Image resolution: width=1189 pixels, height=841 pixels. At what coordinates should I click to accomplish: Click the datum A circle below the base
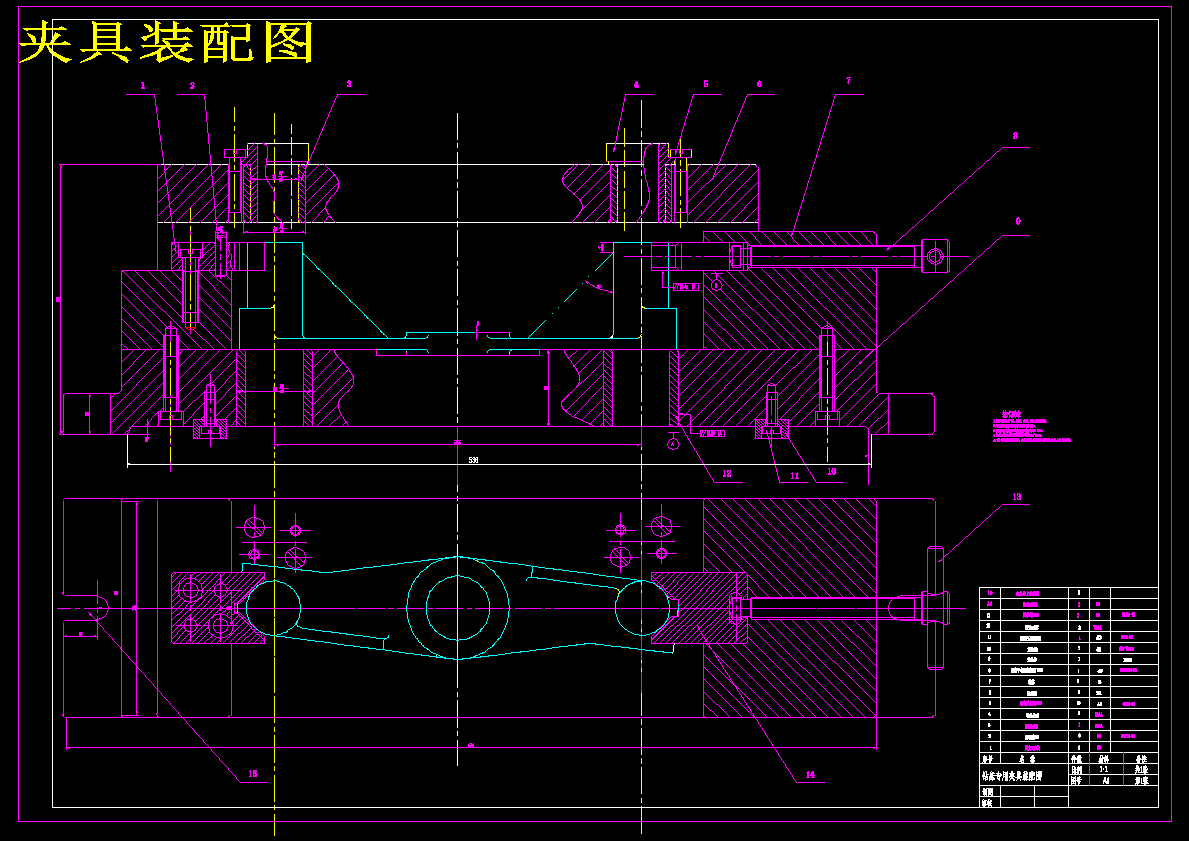pyautogui.click(x=673, y=444)
